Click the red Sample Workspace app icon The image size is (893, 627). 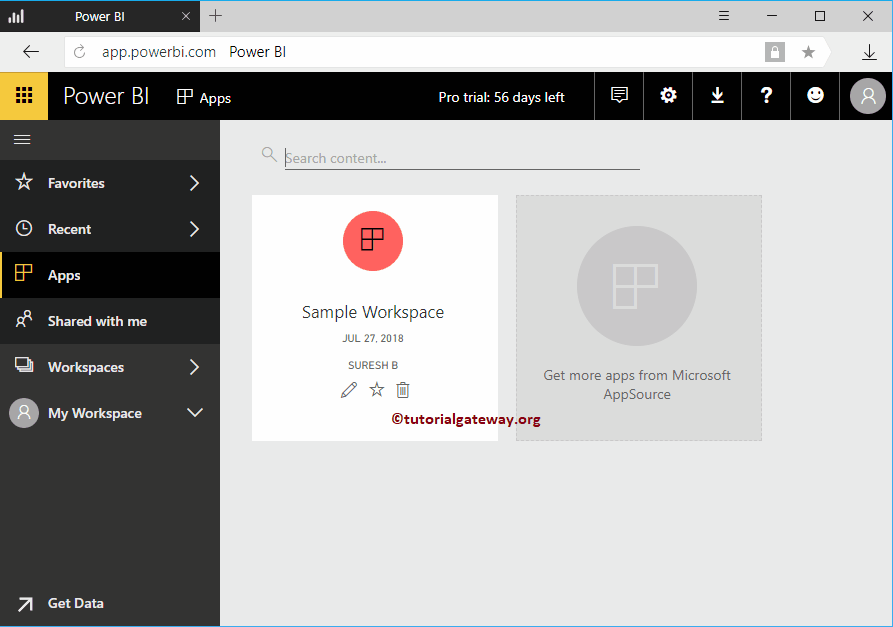[372, 241]
